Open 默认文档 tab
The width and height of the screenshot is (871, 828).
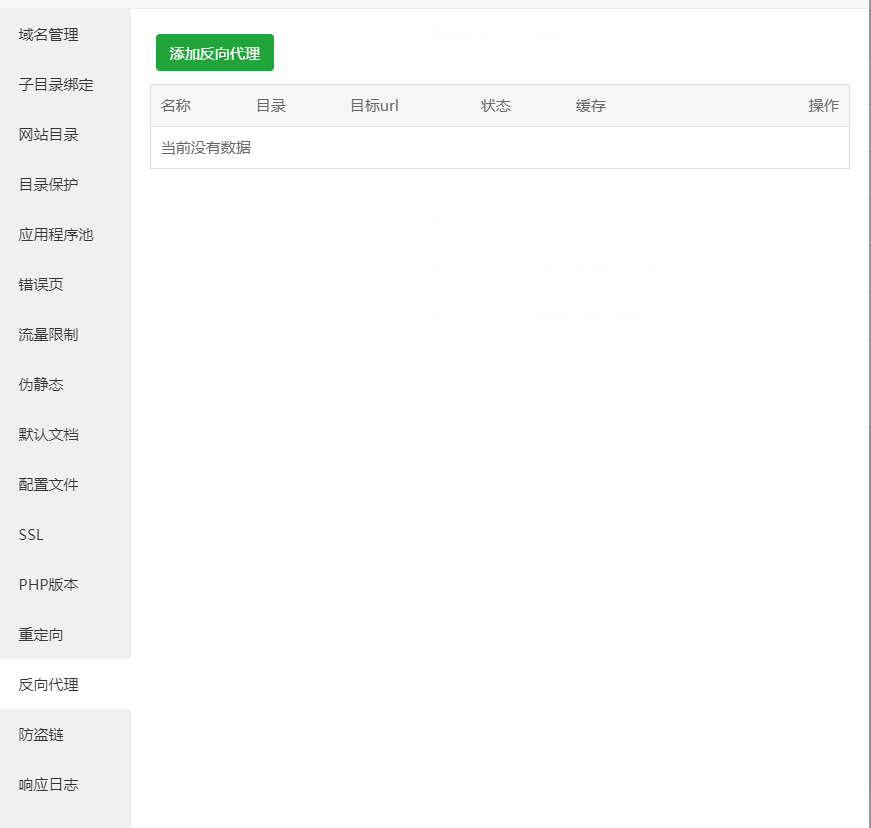pyautogui.click(x=65, y=434)
